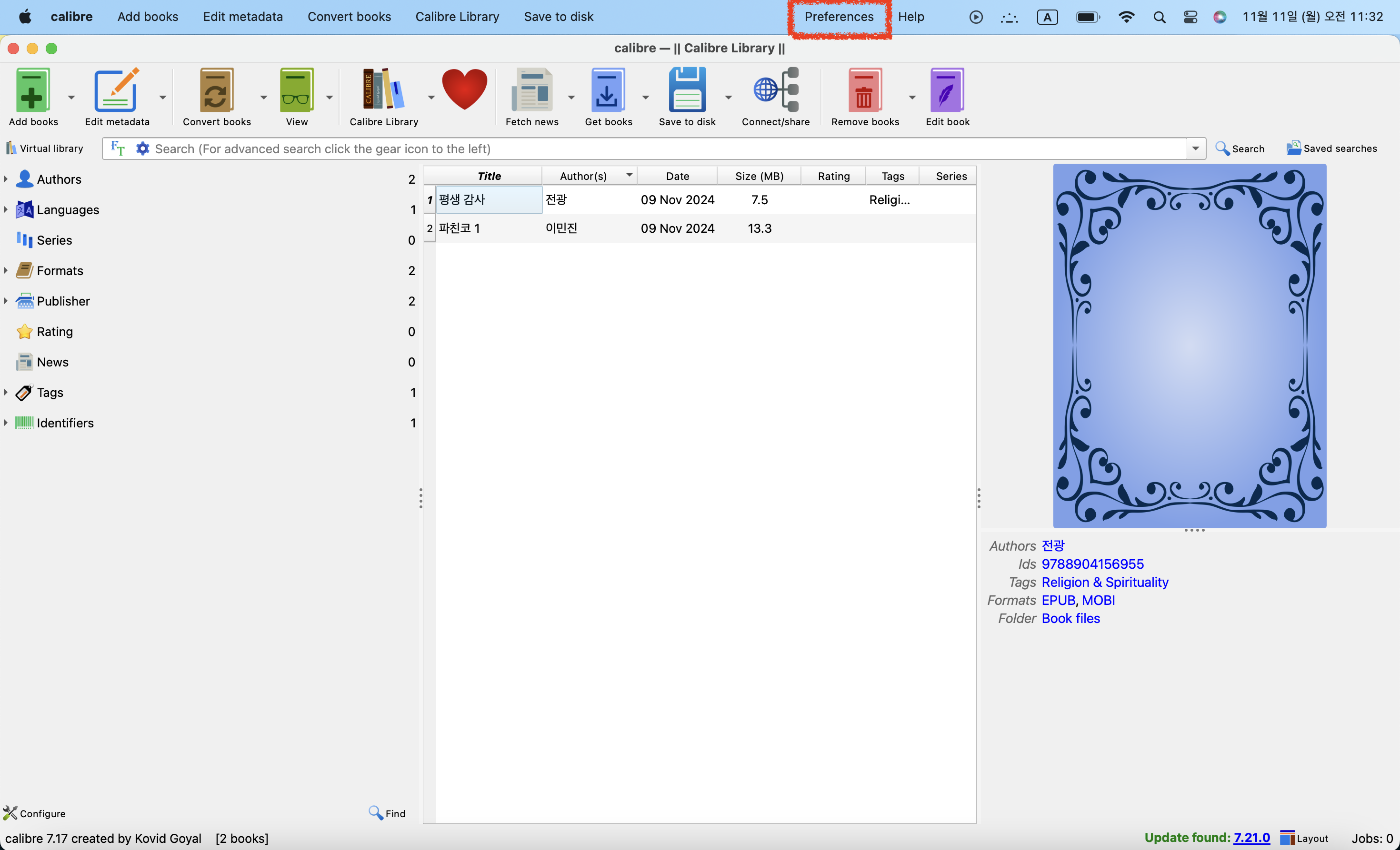Expand the Tags category
This screenshot has height=850, width=1400.
coord(6,392)
